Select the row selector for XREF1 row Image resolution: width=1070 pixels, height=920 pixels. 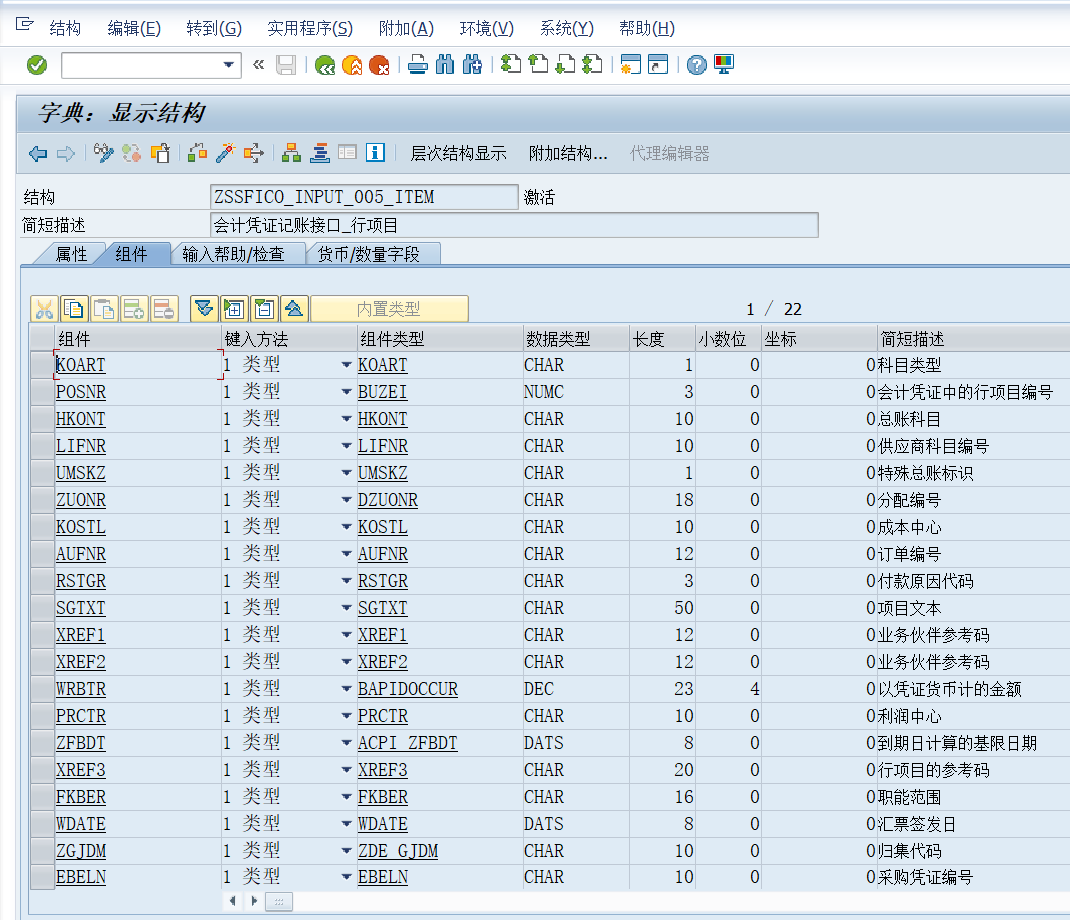(42, 635)
